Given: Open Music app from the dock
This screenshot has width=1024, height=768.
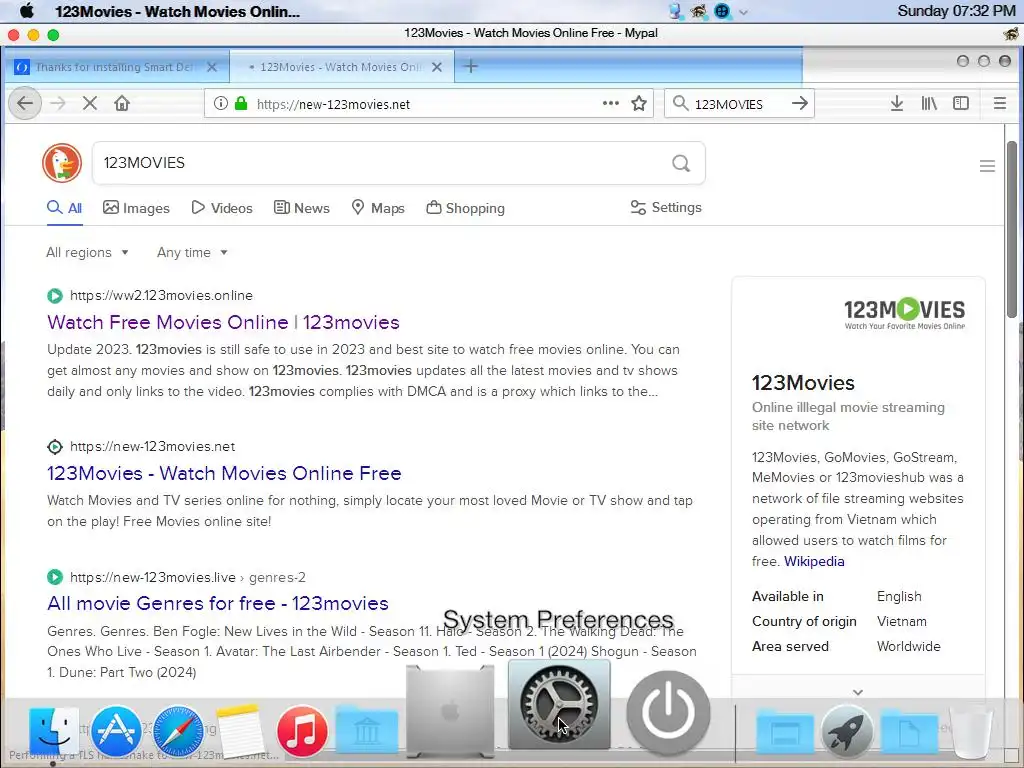Looking at the screenshot, I should 302,731.
